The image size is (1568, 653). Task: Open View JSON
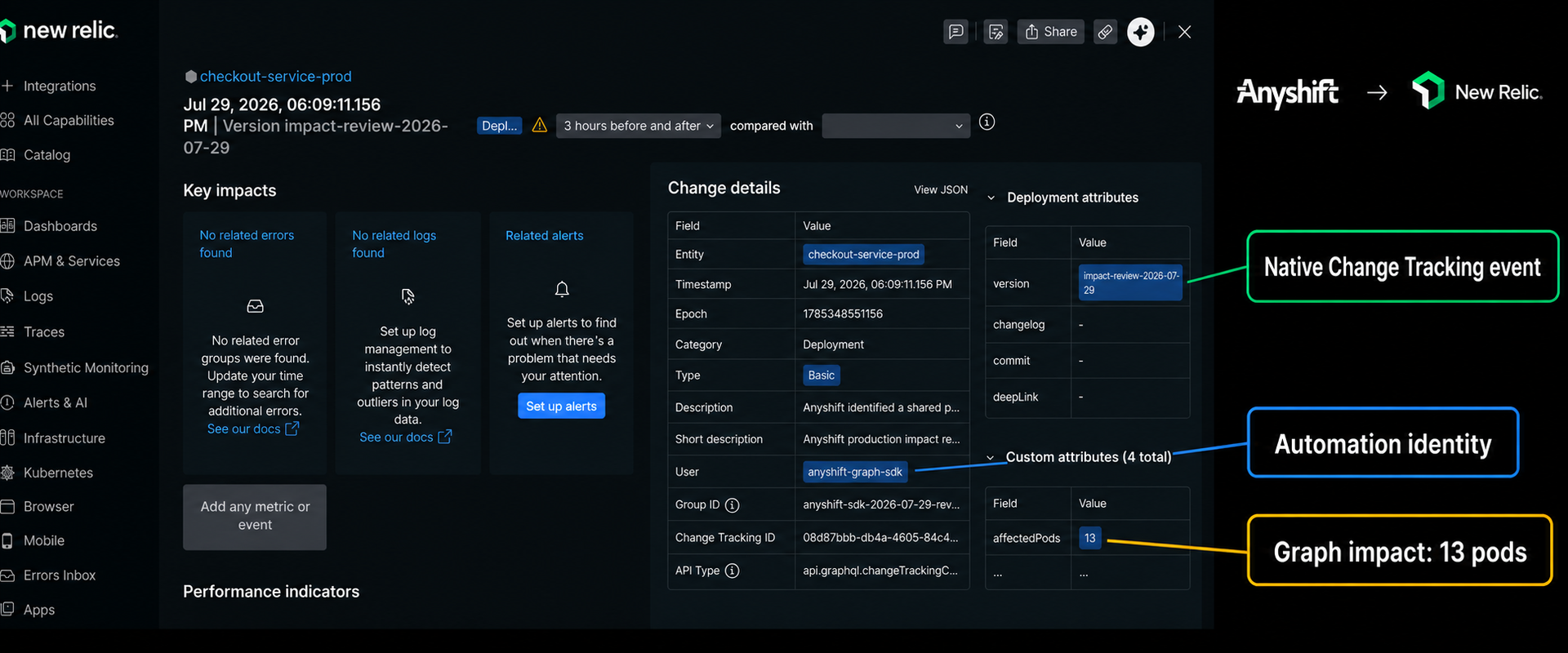[x=941, y=190]
